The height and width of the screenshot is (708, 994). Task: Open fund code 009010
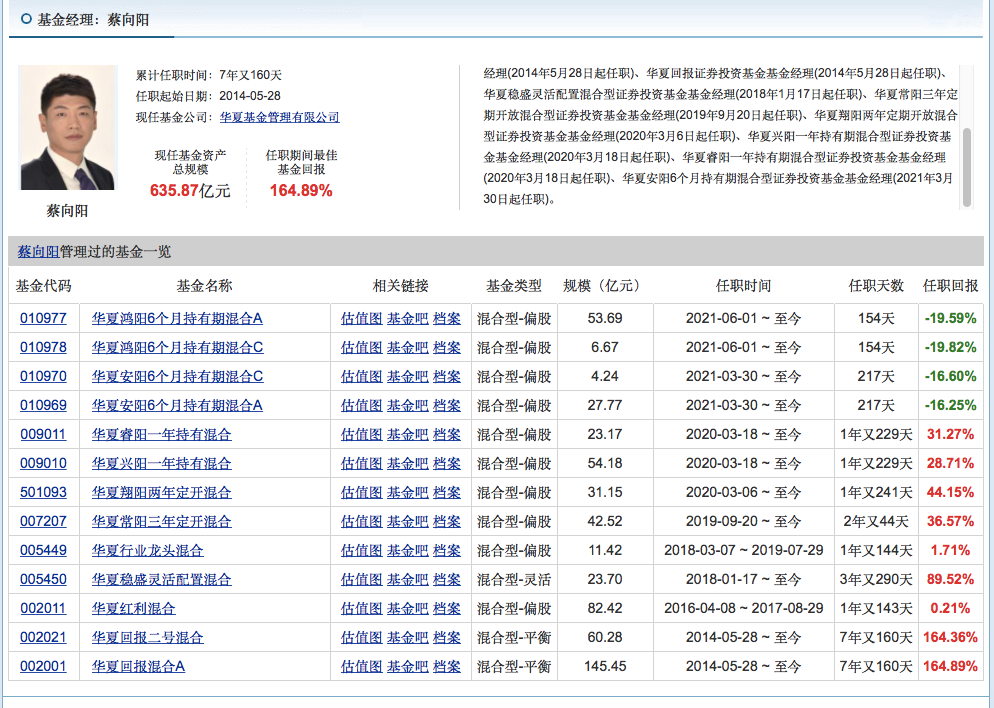point(43,463)
